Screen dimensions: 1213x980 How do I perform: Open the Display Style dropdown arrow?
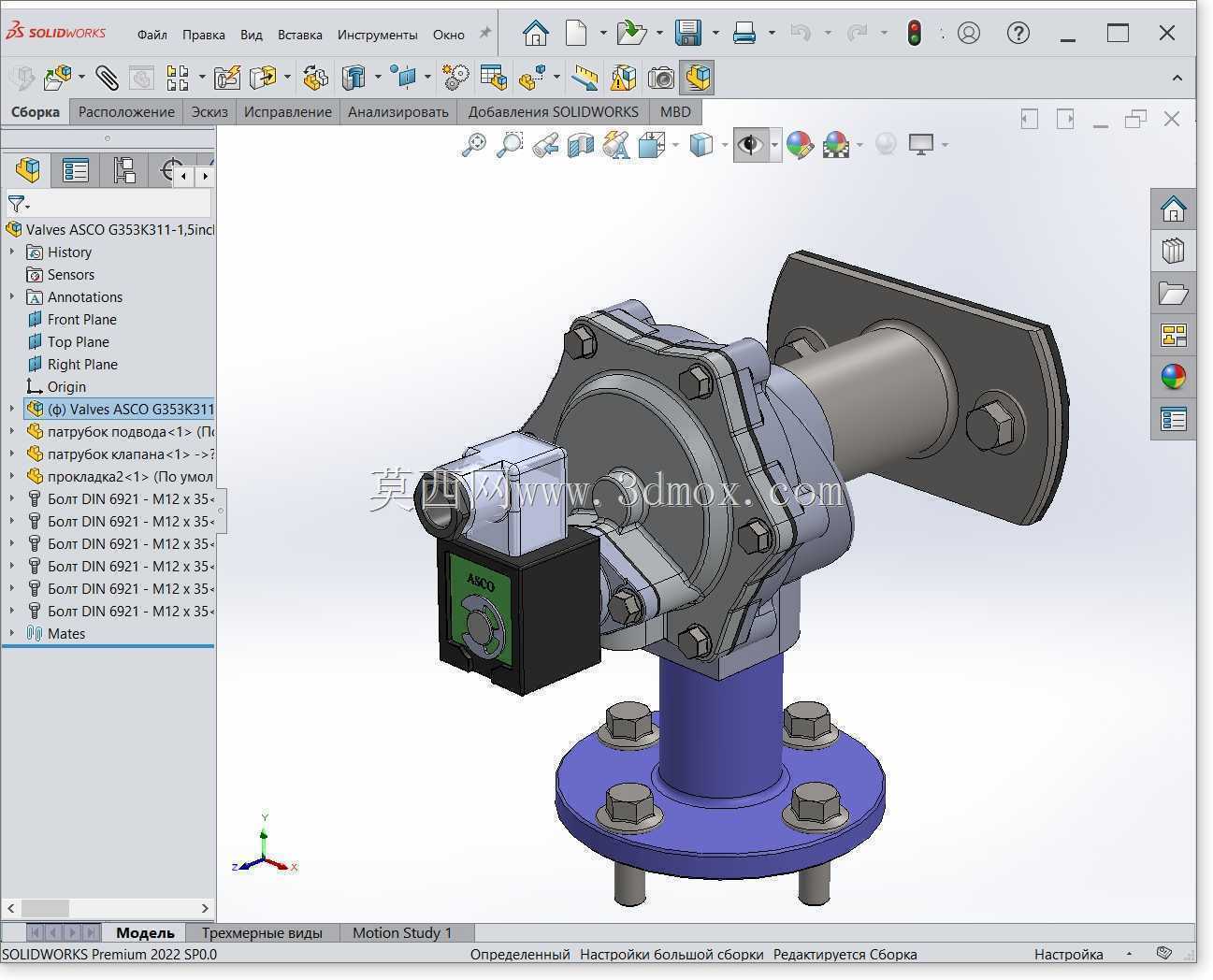click(x=725, y=145)
